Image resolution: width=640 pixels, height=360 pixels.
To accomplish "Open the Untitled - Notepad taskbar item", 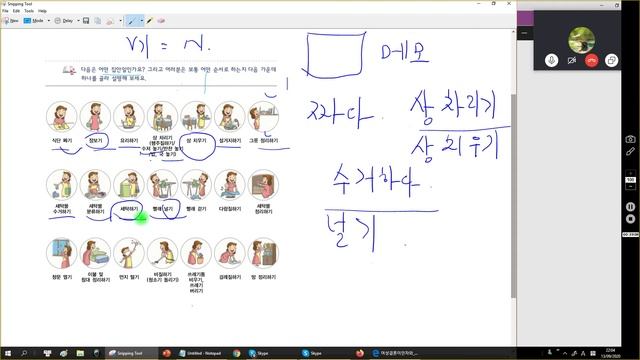I will pos(200,353).
